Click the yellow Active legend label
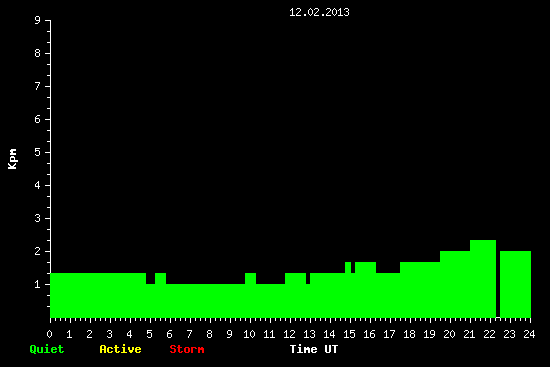This screenshot has height=367, width=550. point(120,349)
